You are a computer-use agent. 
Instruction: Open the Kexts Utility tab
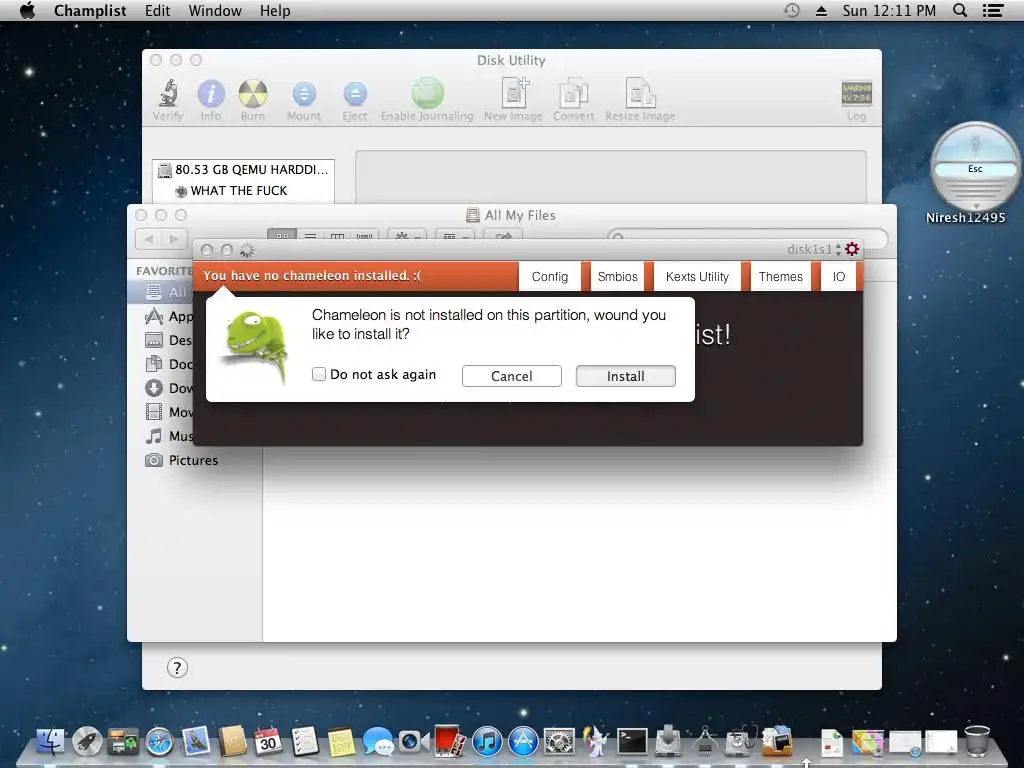(x=697, y=277)
